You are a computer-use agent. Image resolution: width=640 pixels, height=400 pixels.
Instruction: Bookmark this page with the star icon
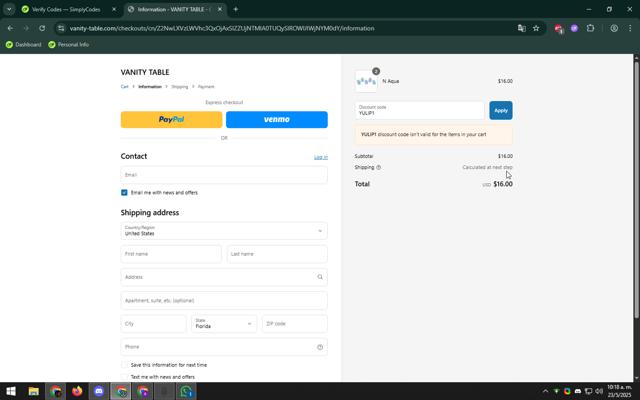point(536,28)
